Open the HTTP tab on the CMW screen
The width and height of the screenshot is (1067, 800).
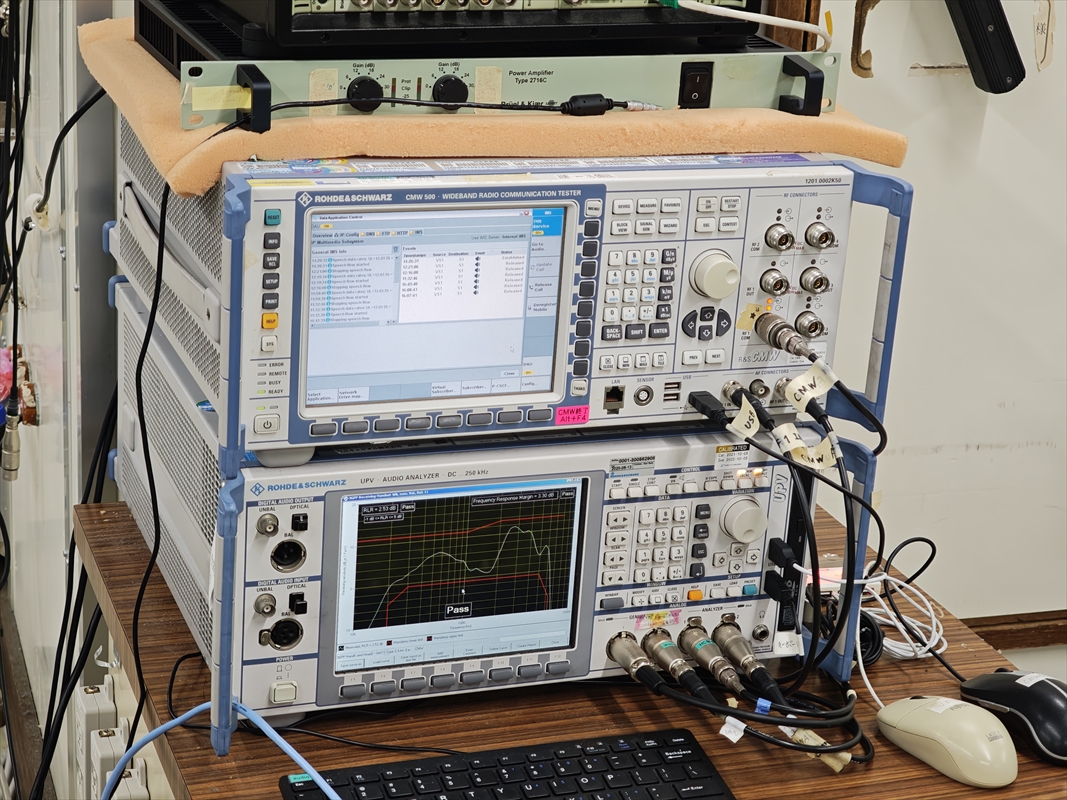click(400, 233)
